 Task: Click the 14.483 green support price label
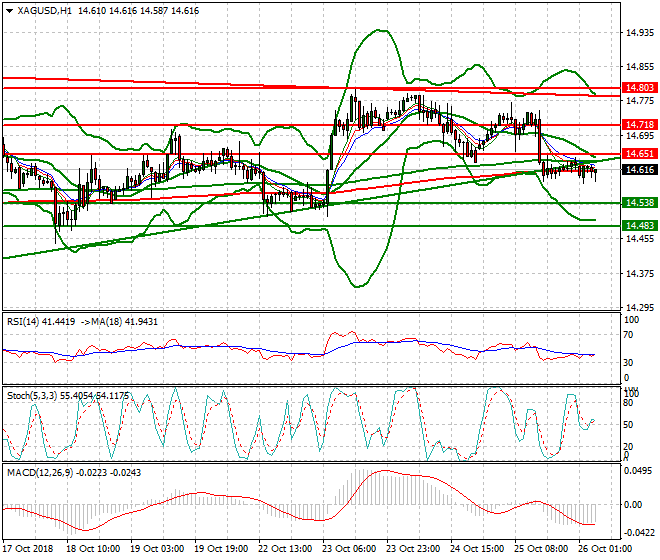pyautogui.click(x=640, y=226)
